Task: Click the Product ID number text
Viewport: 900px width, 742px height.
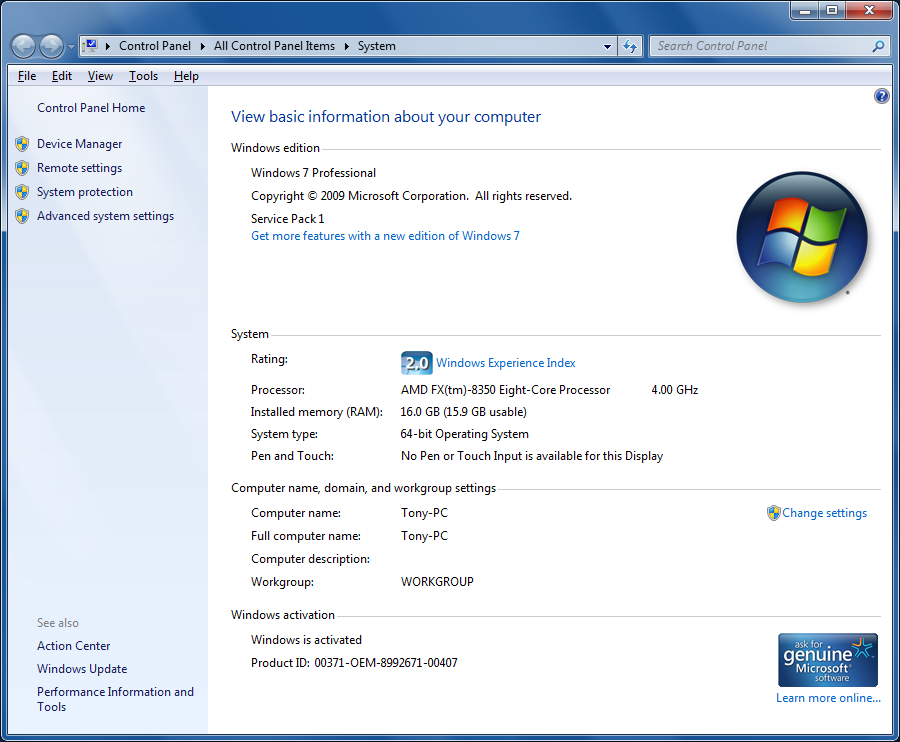Action: point(386,663)
